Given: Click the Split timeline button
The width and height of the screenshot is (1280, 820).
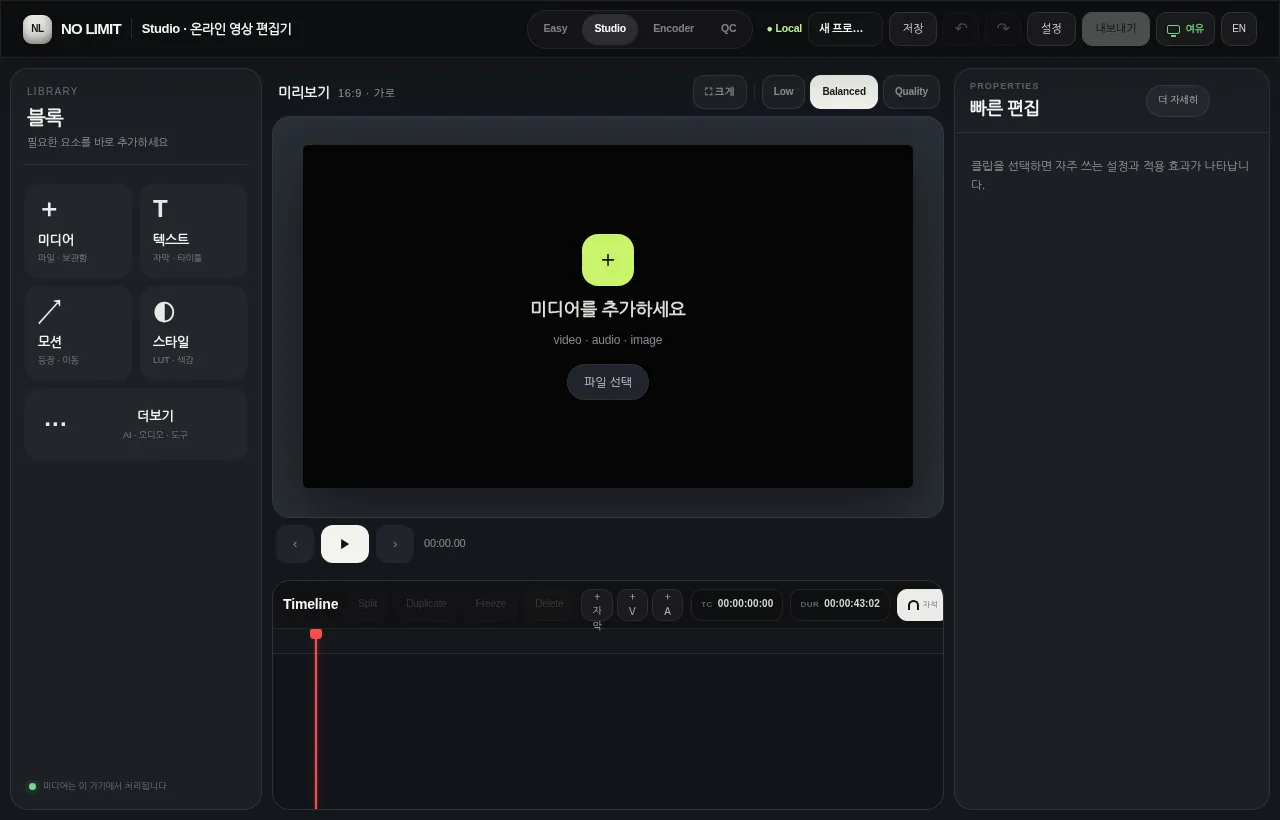Looking at the screenshot, I should 368,604.
